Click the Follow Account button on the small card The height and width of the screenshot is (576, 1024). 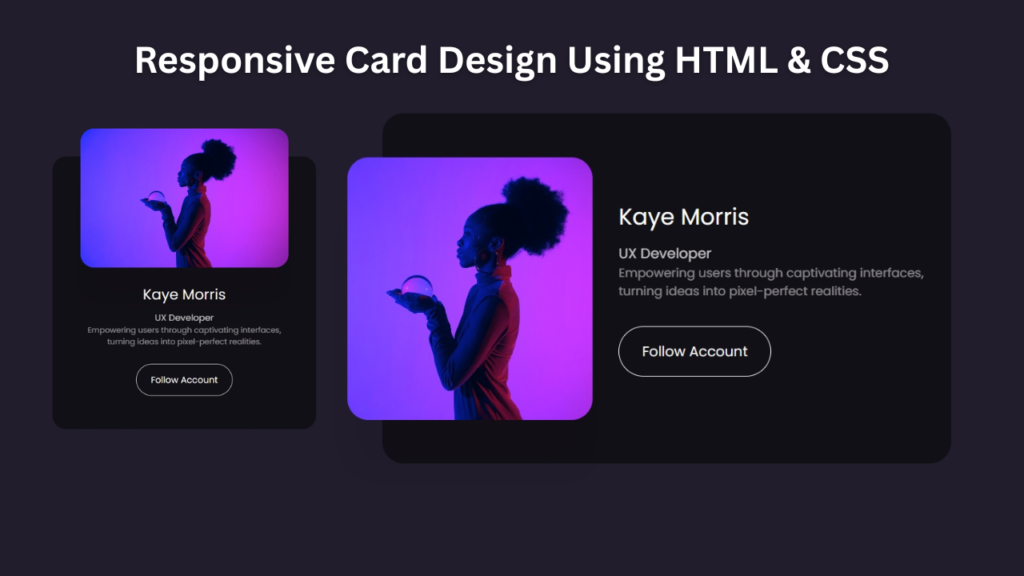184,380
